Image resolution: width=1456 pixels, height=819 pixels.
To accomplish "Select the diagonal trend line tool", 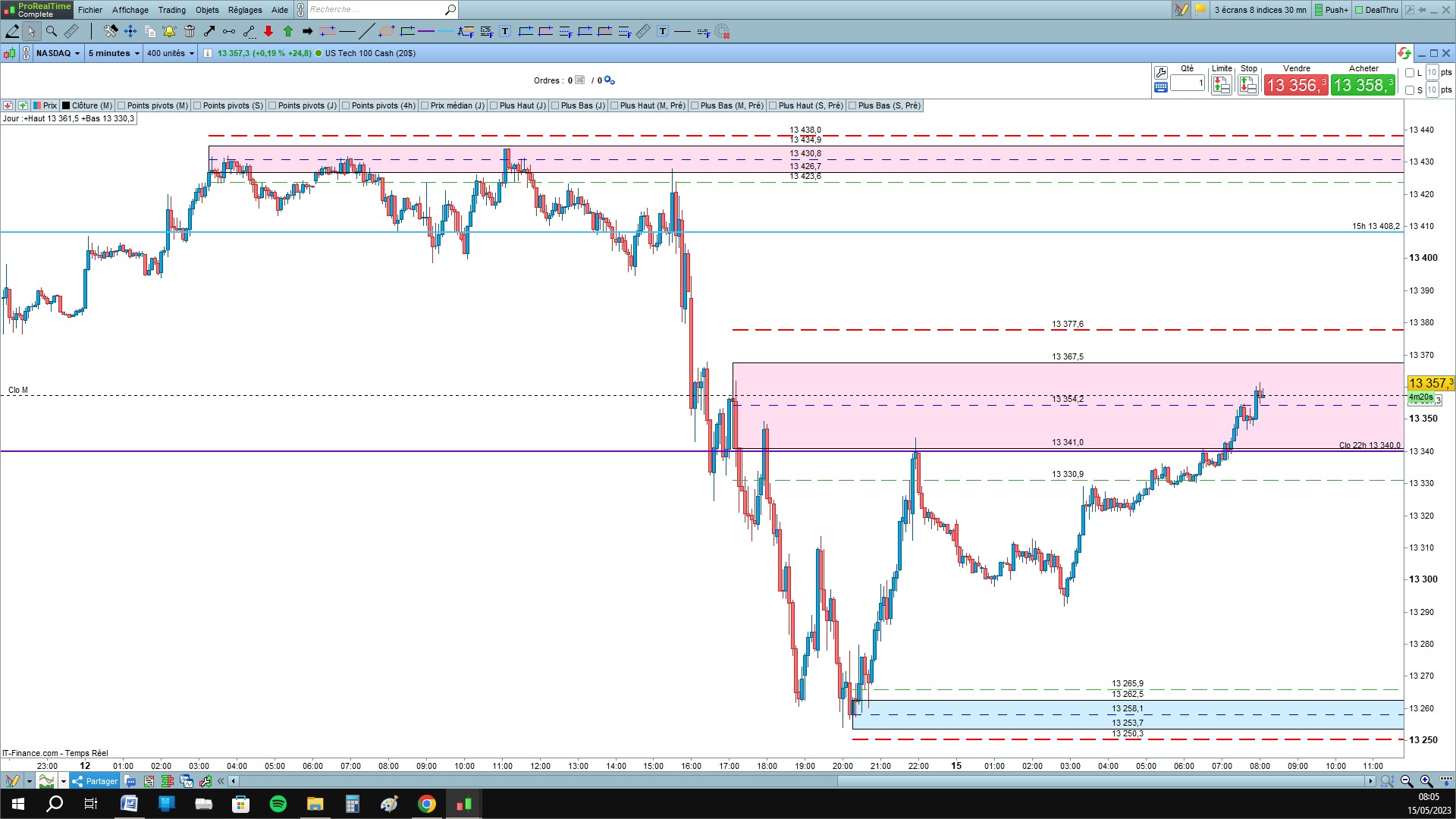I will click(366, 31).
